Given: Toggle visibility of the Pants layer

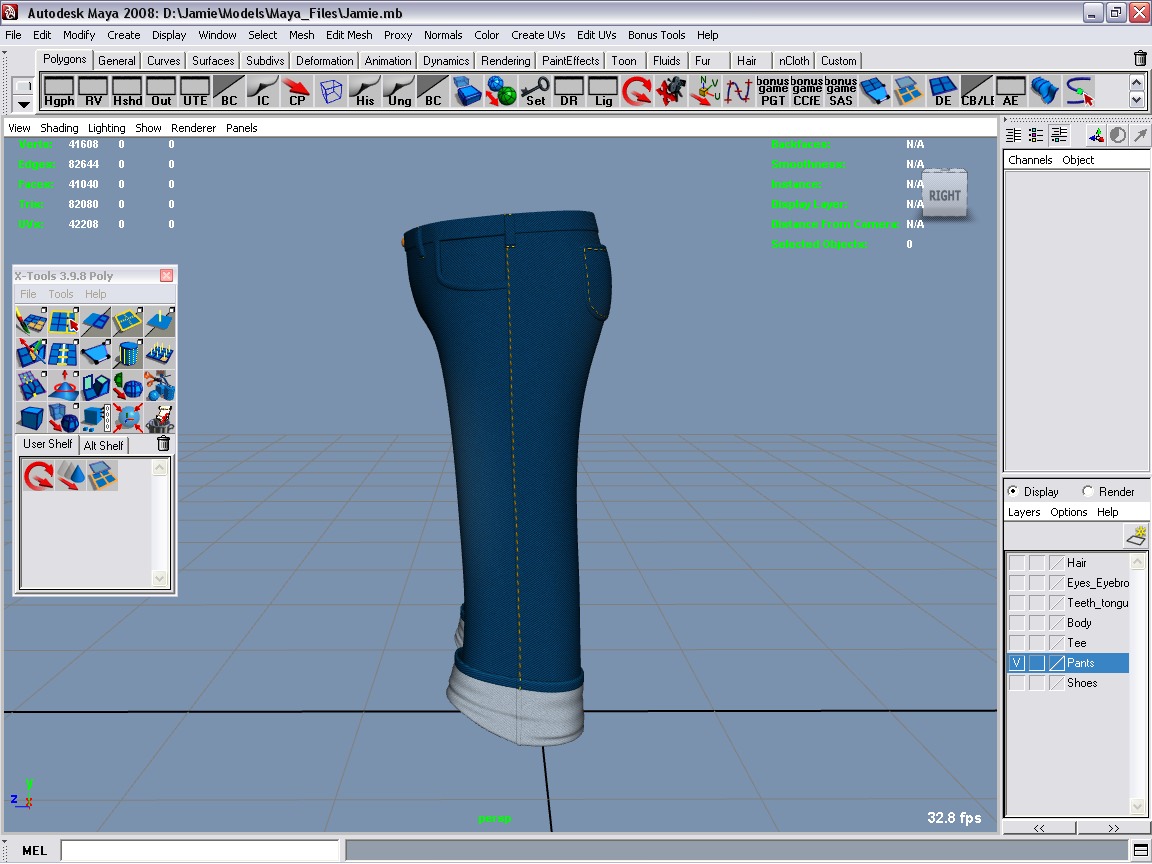Looking at the screenshot, I should pyautogui.click(x=1017, y=663).
